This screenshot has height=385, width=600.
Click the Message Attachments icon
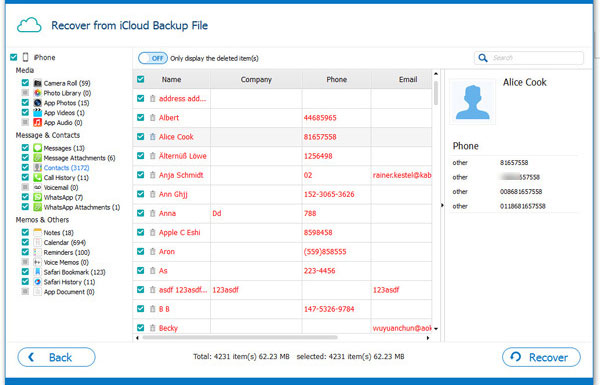pos(38,158)
